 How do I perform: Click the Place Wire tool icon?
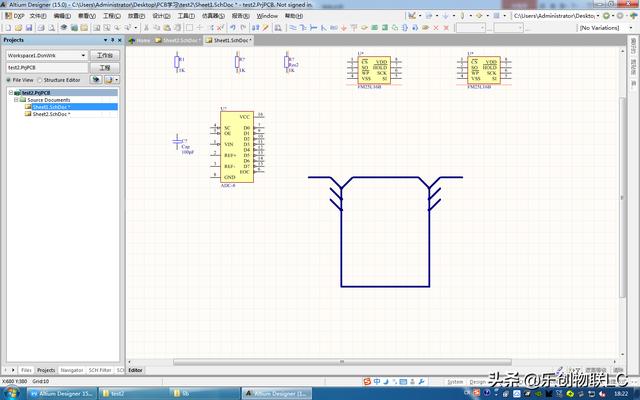click(293, 28)
